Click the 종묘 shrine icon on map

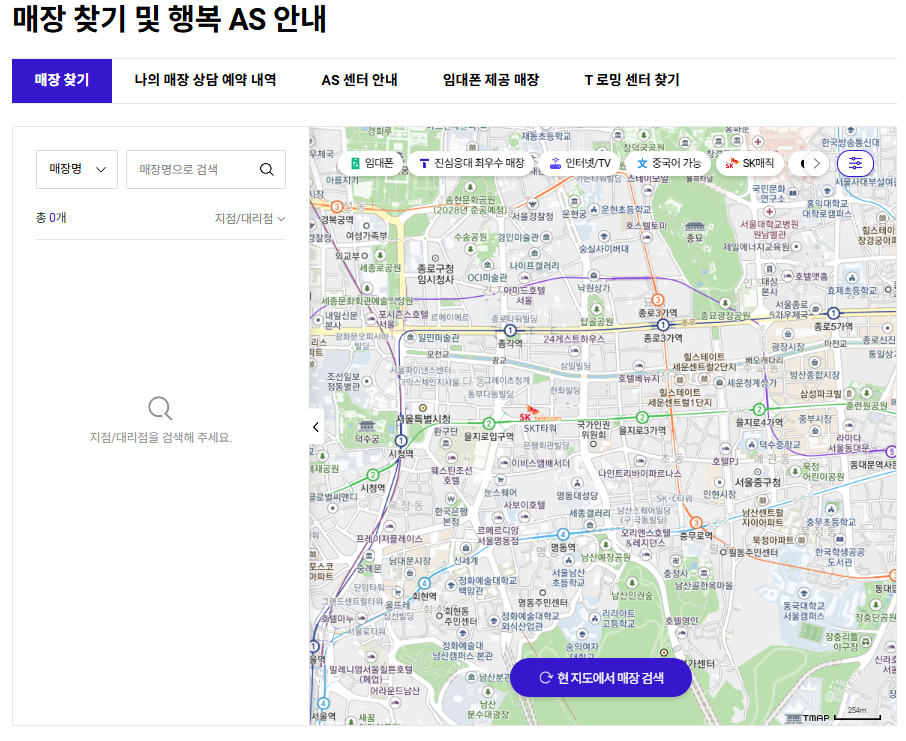(694, 226)
